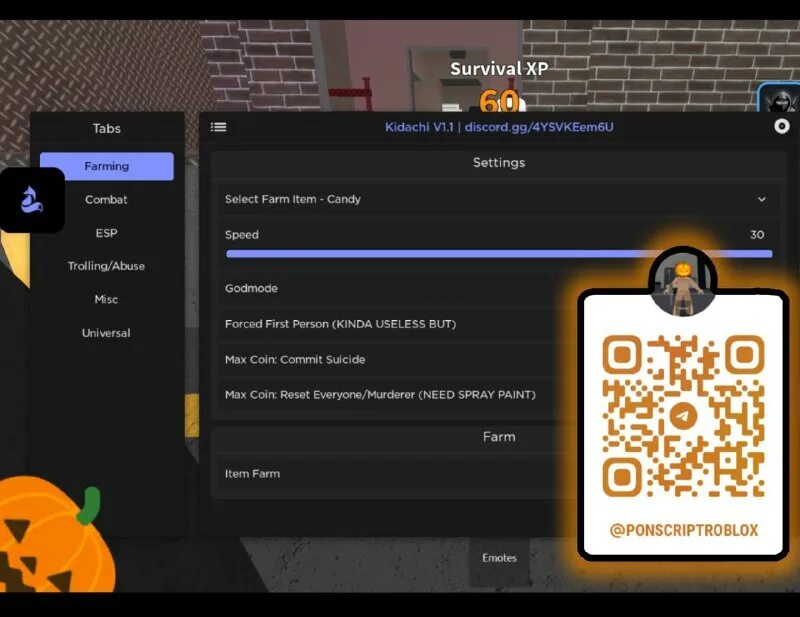
Task: Select the fox logo on the left edge
Action: (x=33, y=201)
